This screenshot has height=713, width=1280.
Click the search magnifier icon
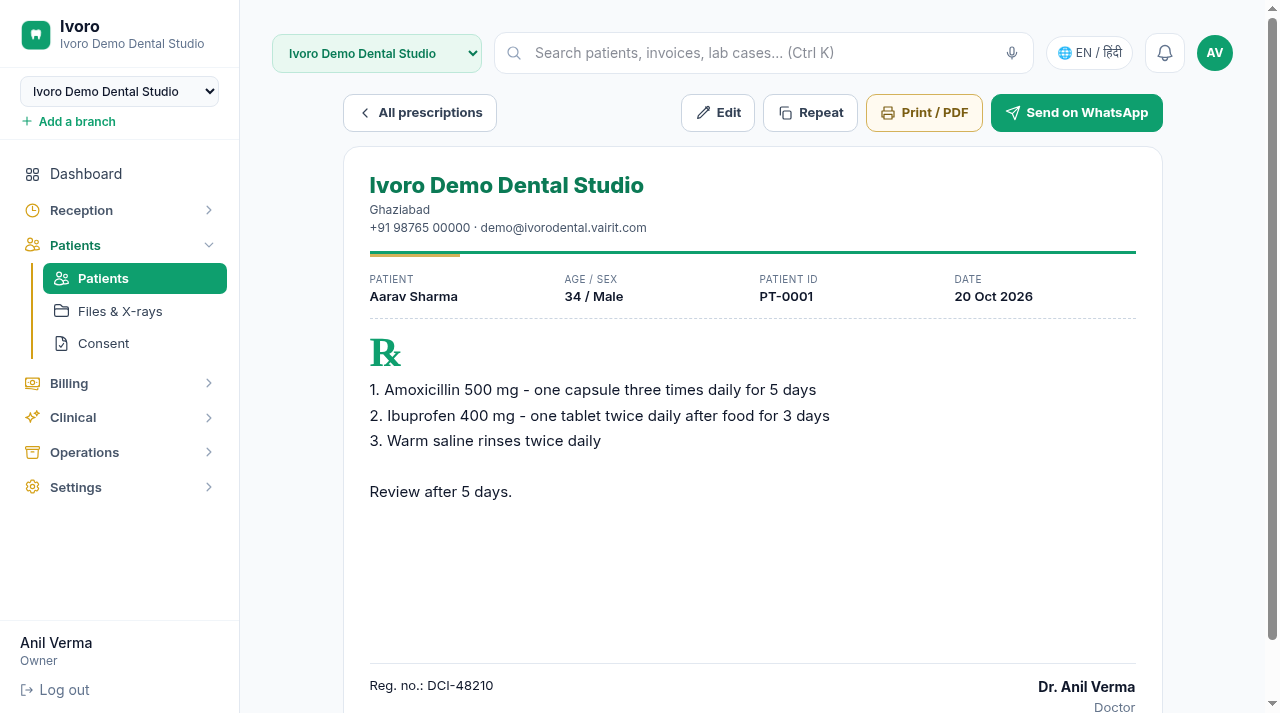pos(514,53)
